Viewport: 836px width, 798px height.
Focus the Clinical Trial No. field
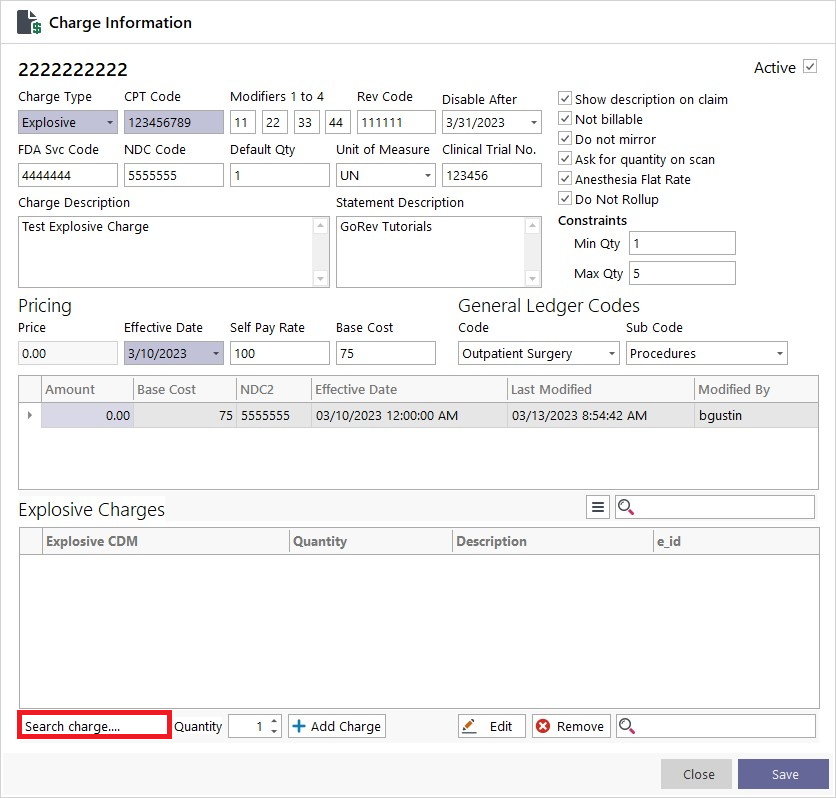pyautogui.click(x=492, y=175)
